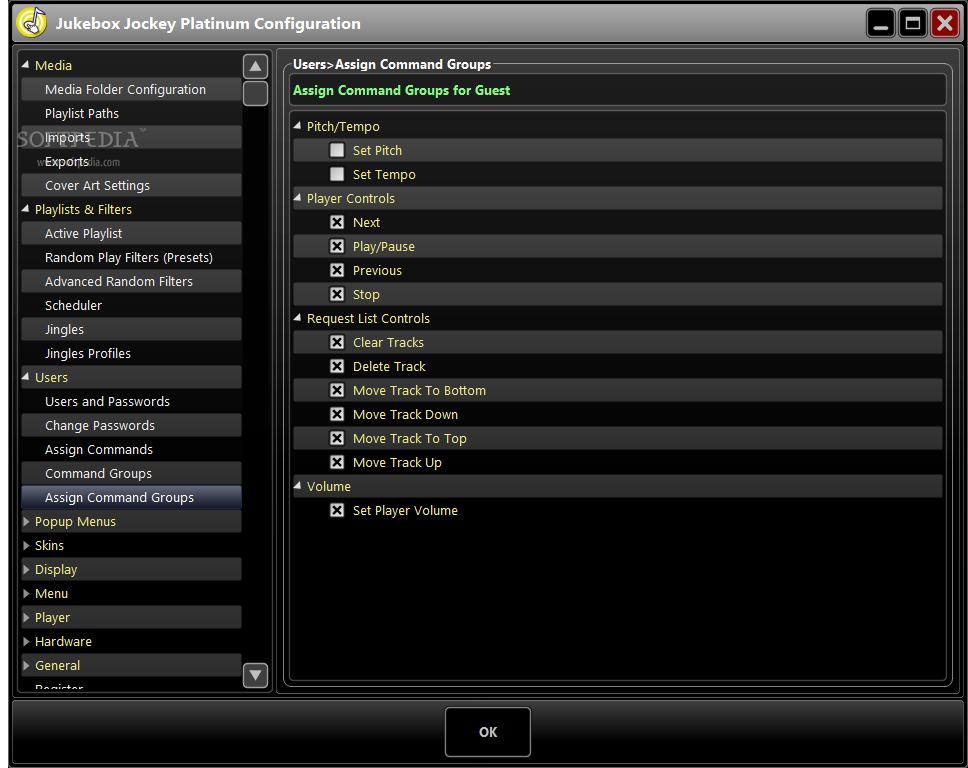
Task: Collapse the Users tree section
Action: [25, 377]
